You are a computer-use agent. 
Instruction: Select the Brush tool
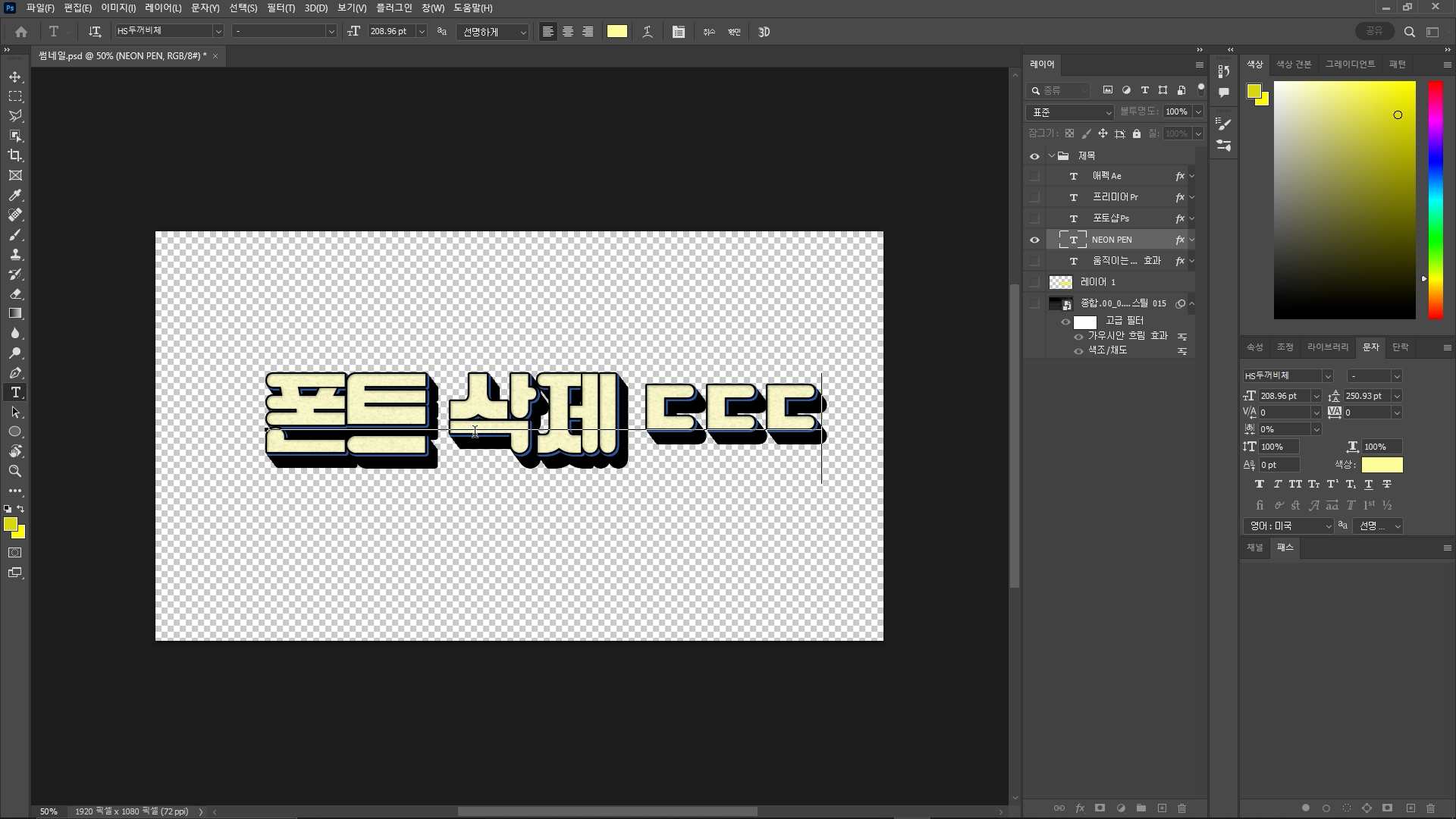[15, 234]
